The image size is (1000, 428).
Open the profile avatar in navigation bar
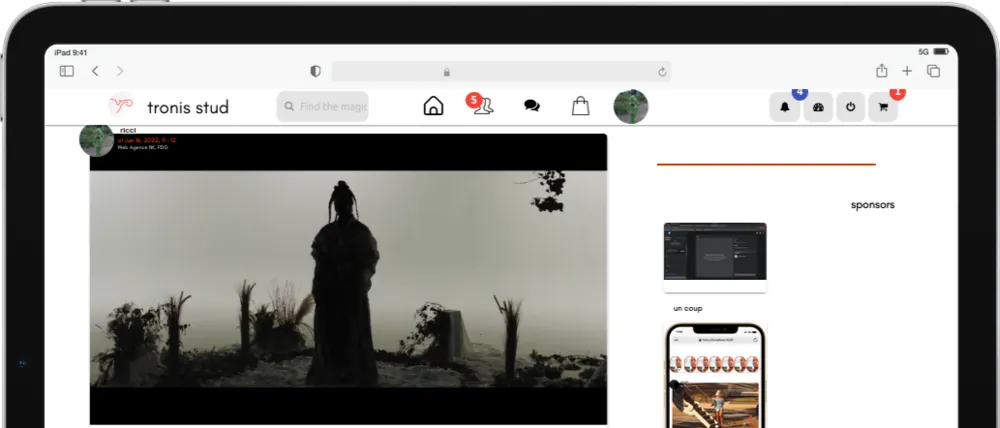click(x=631, y=107)
